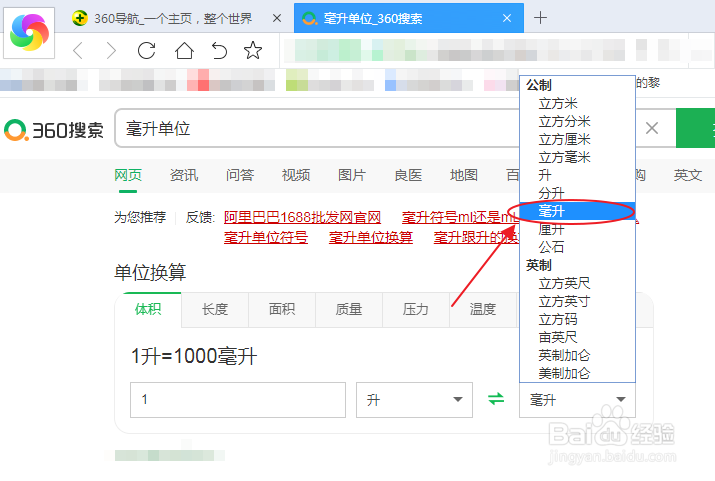Close the 360导航 tab
Screen dimensions: 715x481
tap(277, 18)
